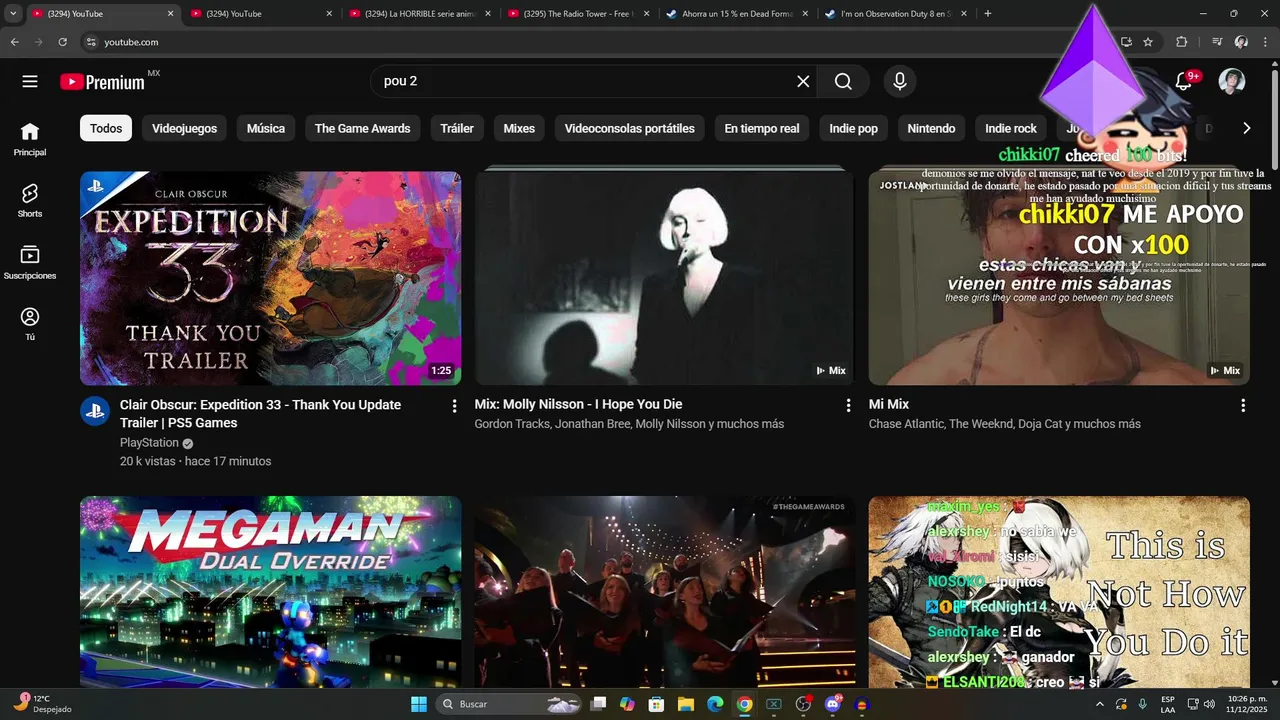Viewport: 1280px width, 720px height.
Task: Close the first YouTube tab
Action: pos(170,14)
